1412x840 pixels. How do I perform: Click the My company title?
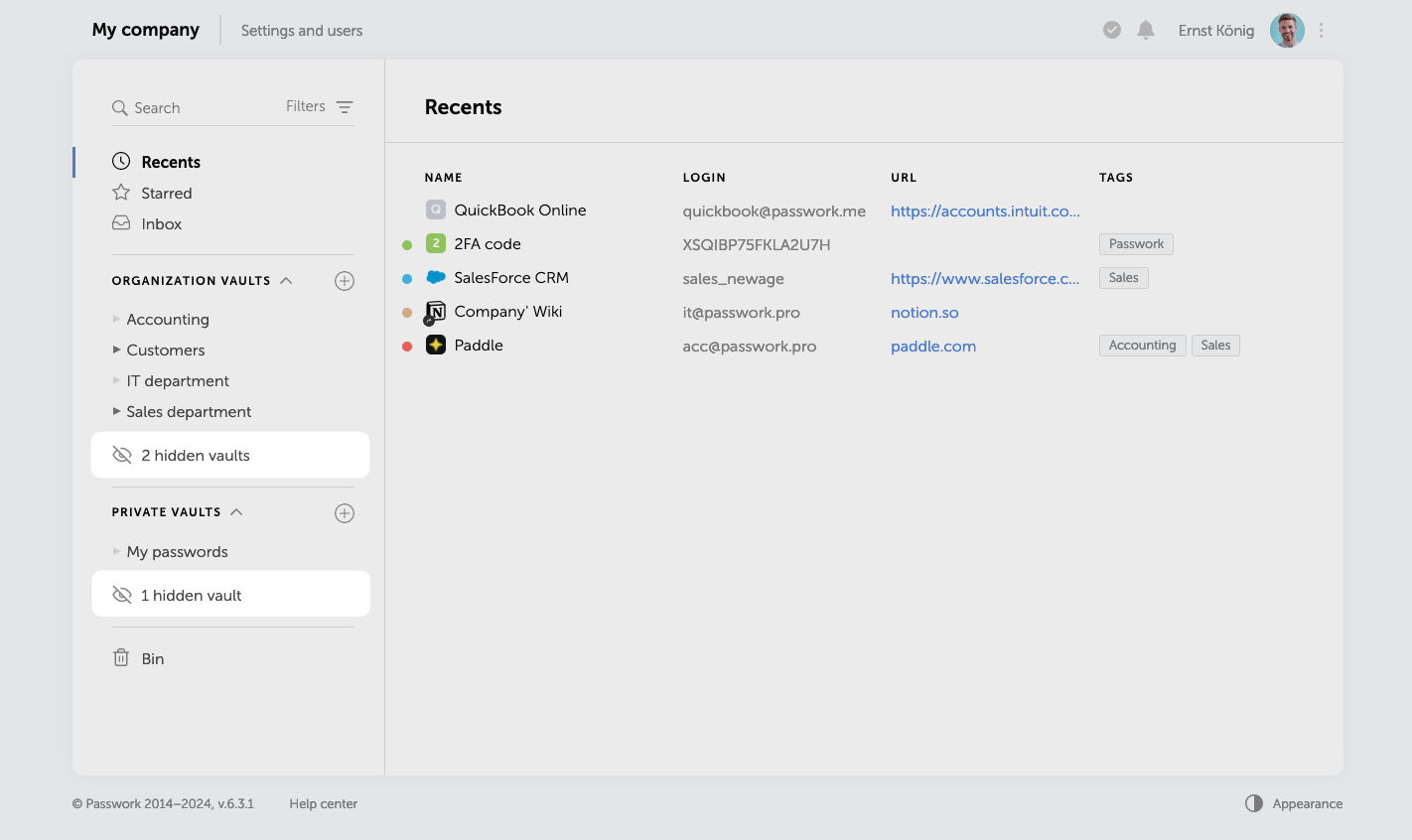(146, 30)
